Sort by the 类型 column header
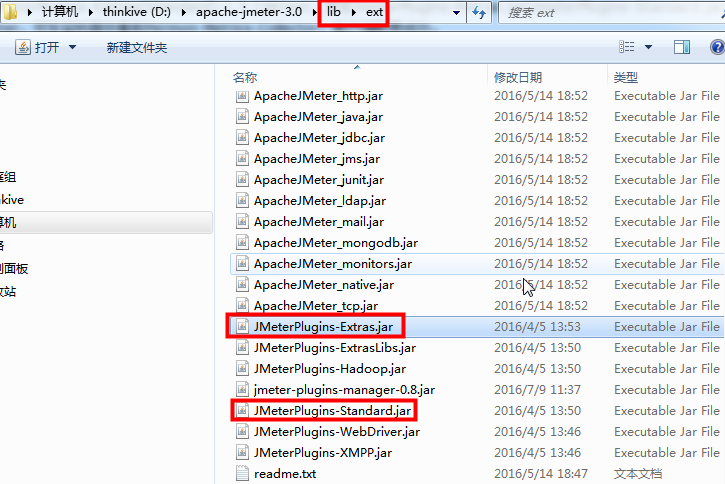 pos(626,77)
